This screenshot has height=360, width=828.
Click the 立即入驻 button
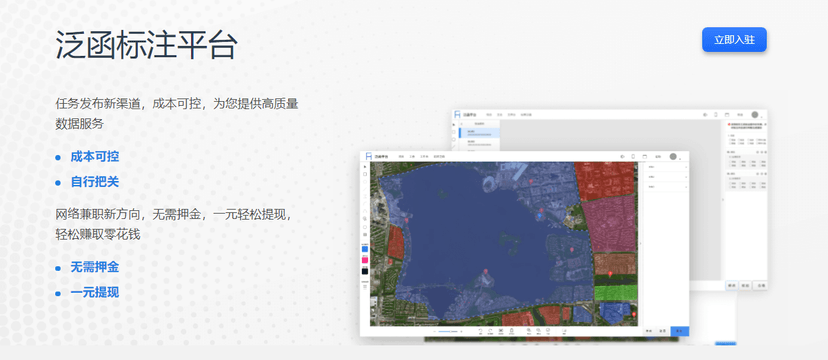[x=734, y=40]
